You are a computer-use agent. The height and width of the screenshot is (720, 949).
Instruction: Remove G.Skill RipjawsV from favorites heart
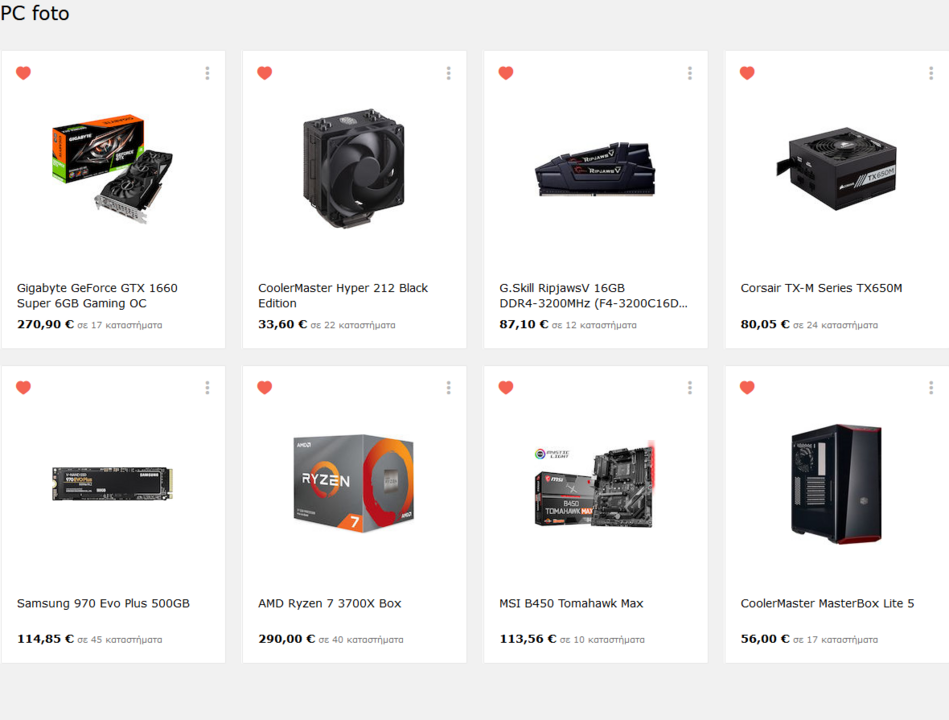(x=506, y=73)
